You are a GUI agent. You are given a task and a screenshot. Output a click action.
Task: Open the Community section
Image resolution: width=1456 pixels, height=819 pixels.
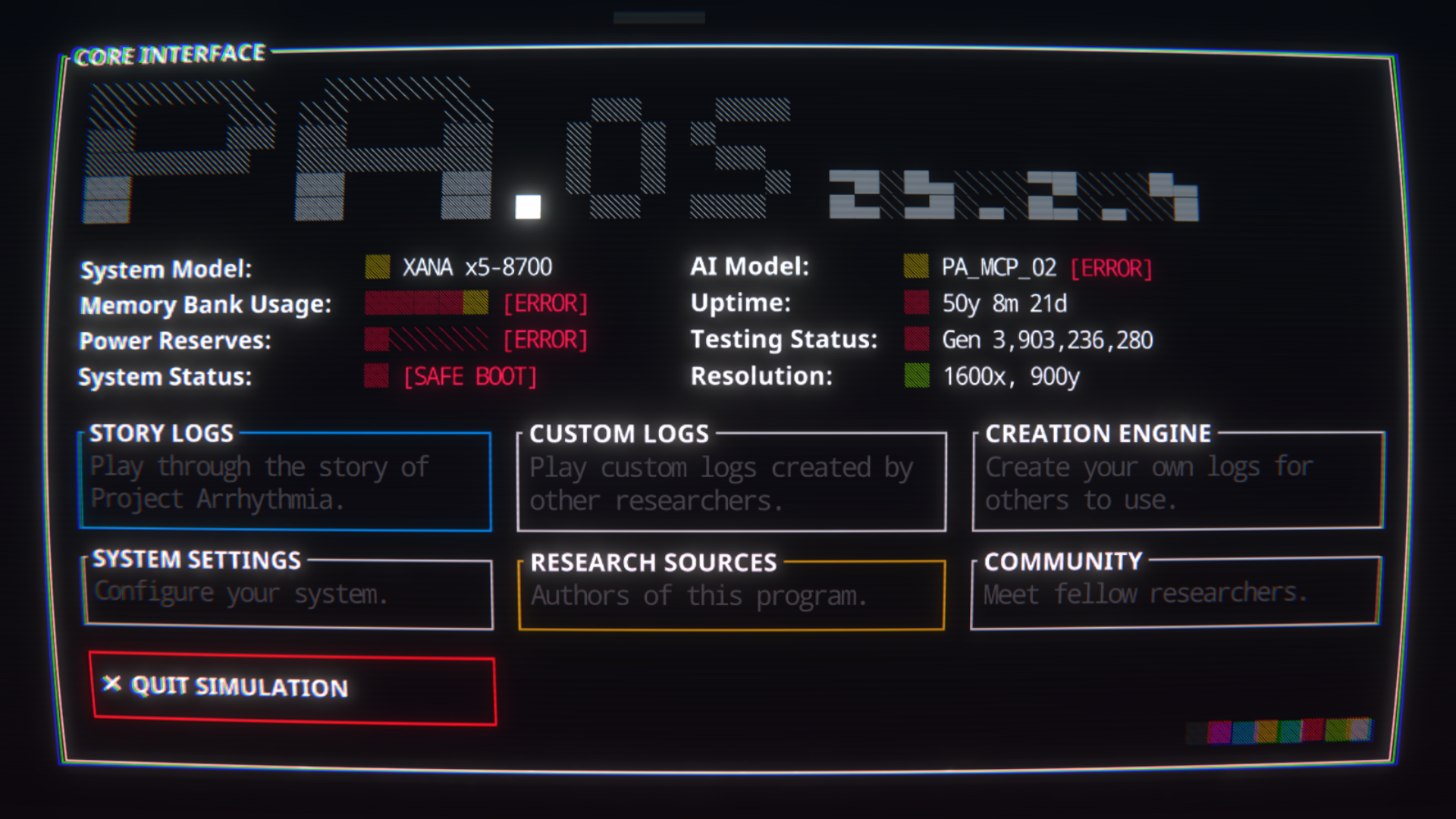(1175, 592)
